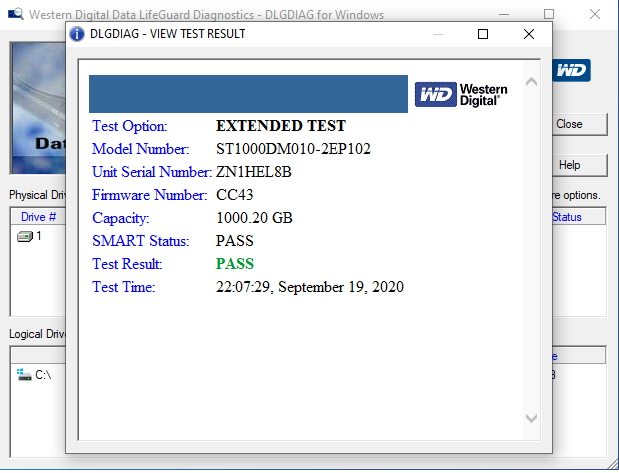The image size is (619, 473).
Task: Click the Data LifeGuard banner image
Action: (x=38, y=108)
